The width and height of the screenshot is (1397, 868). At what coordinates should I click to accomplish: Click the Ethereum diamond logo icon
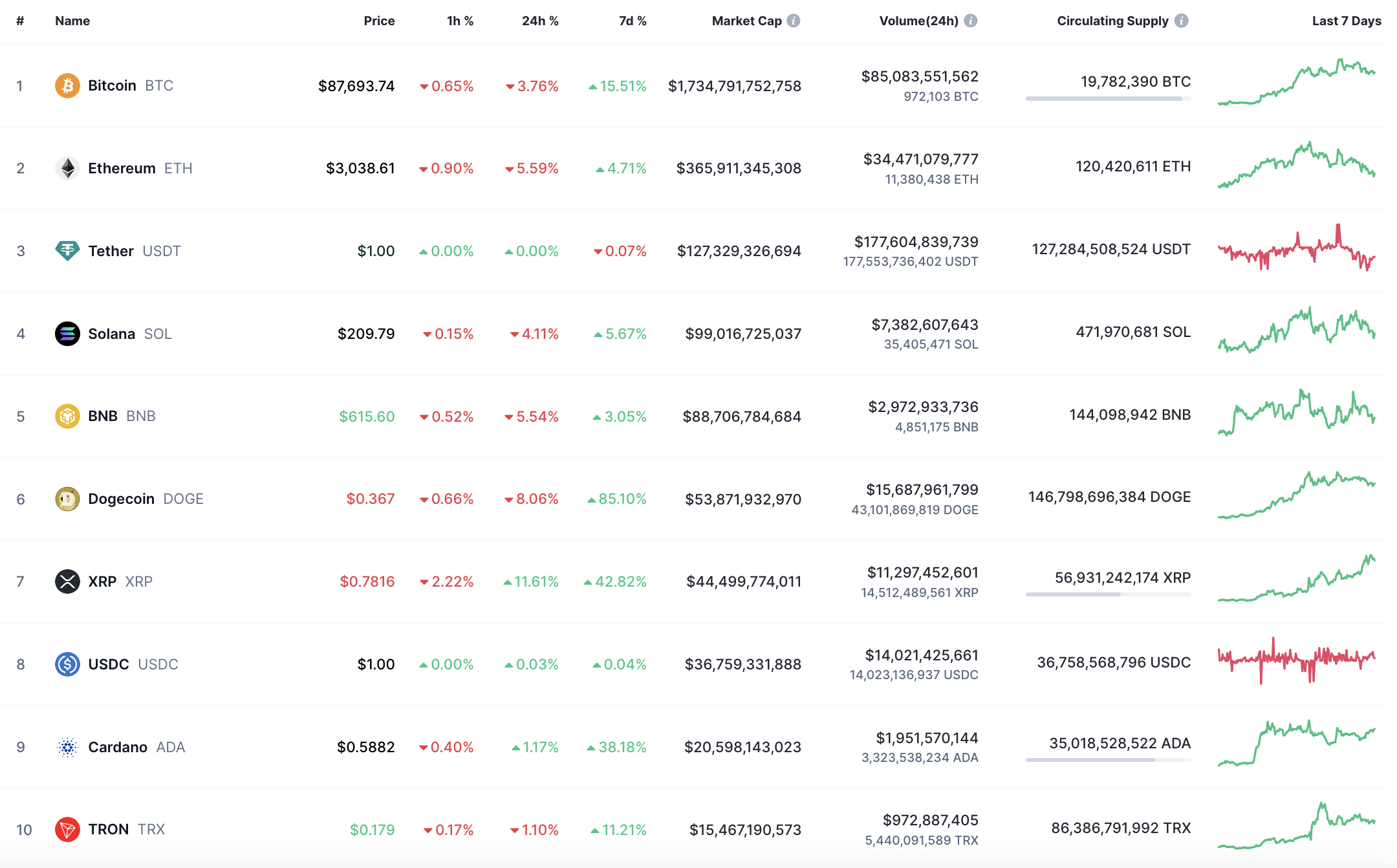click(x=67, y=168)
